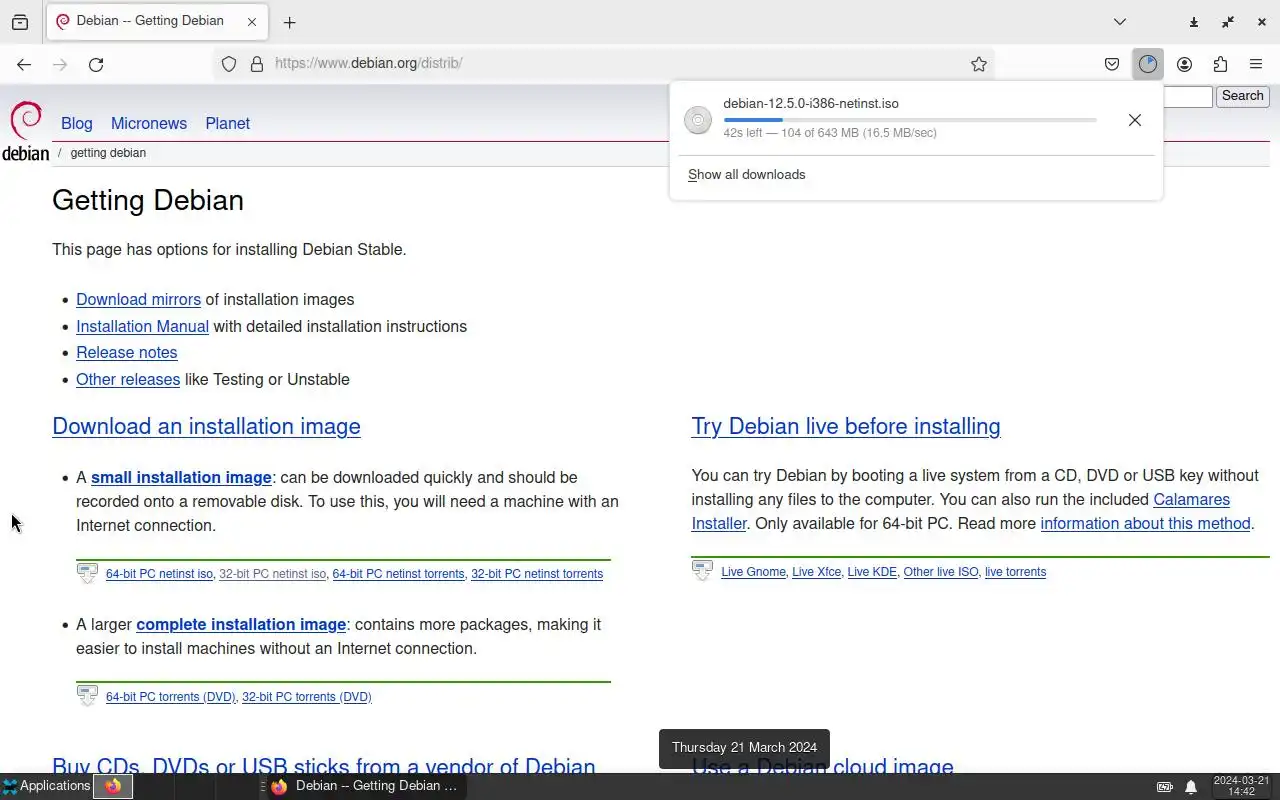Viewport: 1280px width, 800px height.
Task: Open the Micronews navigation link
Action: point(149,123)
